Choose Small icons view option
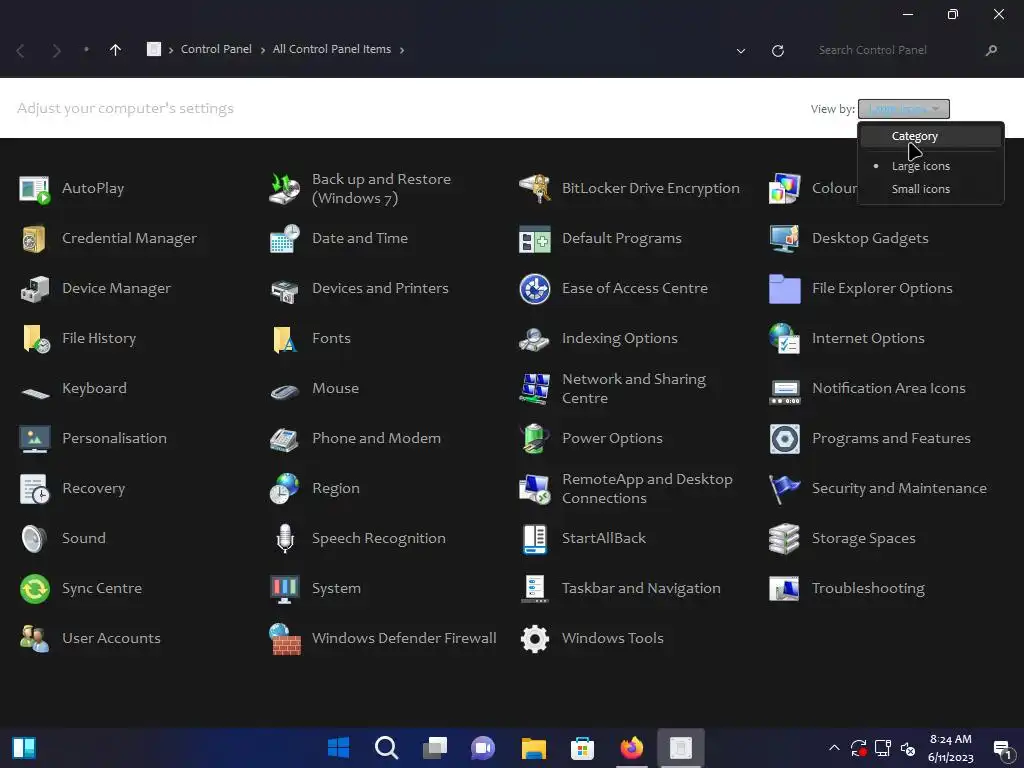This screenshot has width=1024, height=768. [931, 189]
